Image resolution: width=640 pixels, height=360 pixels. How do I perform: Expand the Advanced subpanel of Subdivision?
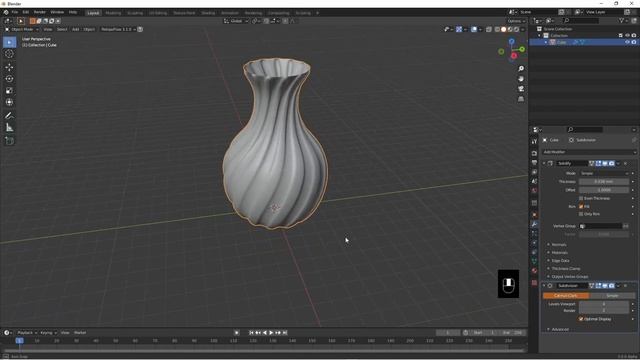pos(560,329)
